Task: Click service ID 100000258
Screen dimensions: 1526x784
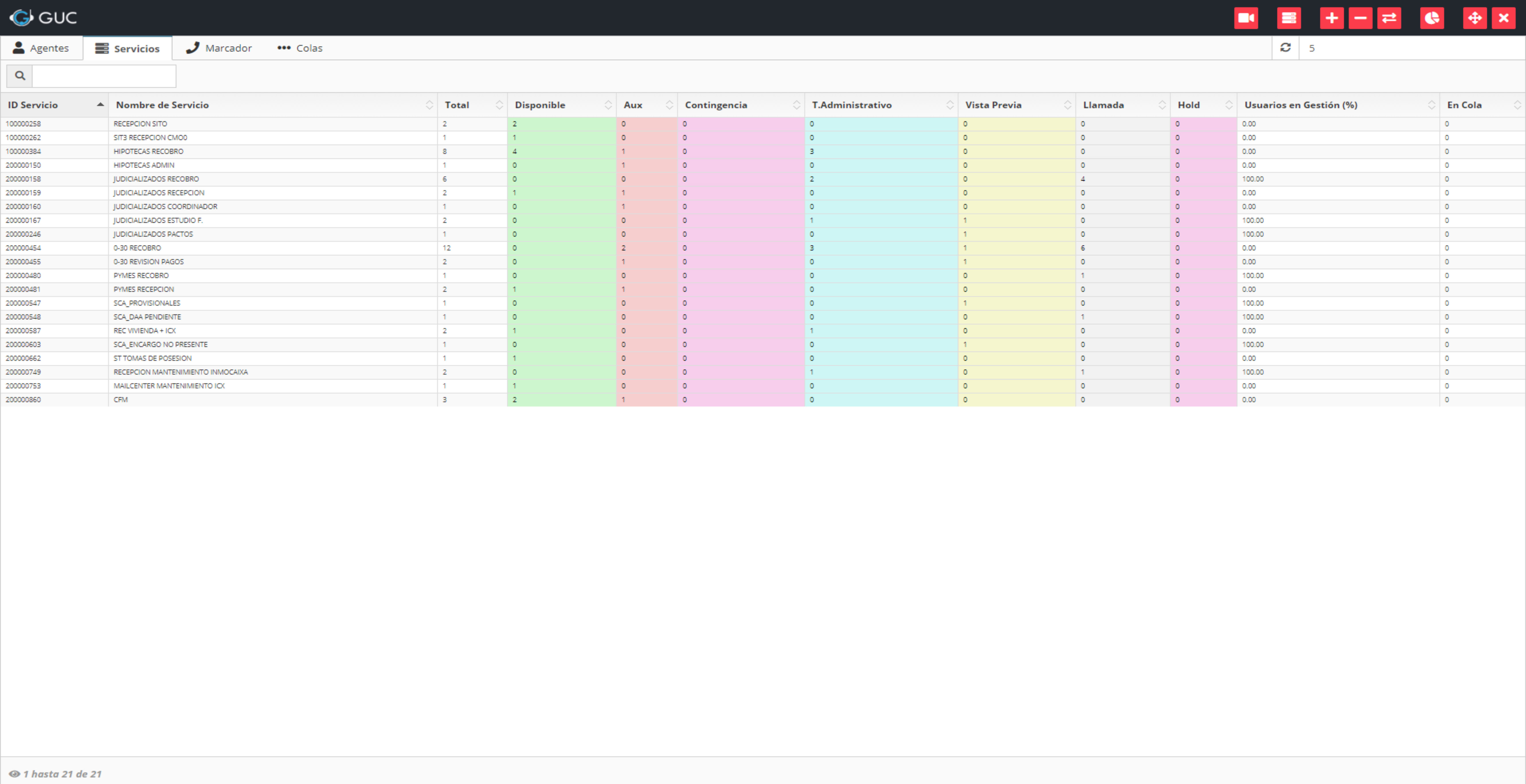Action: 23,124
